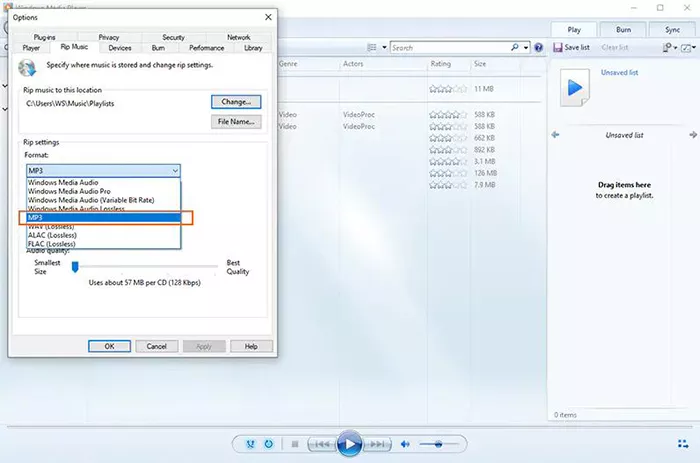700x463 pixels.
Task: Choose Windows Media Audio from the format list
Action: click(104, 182)
